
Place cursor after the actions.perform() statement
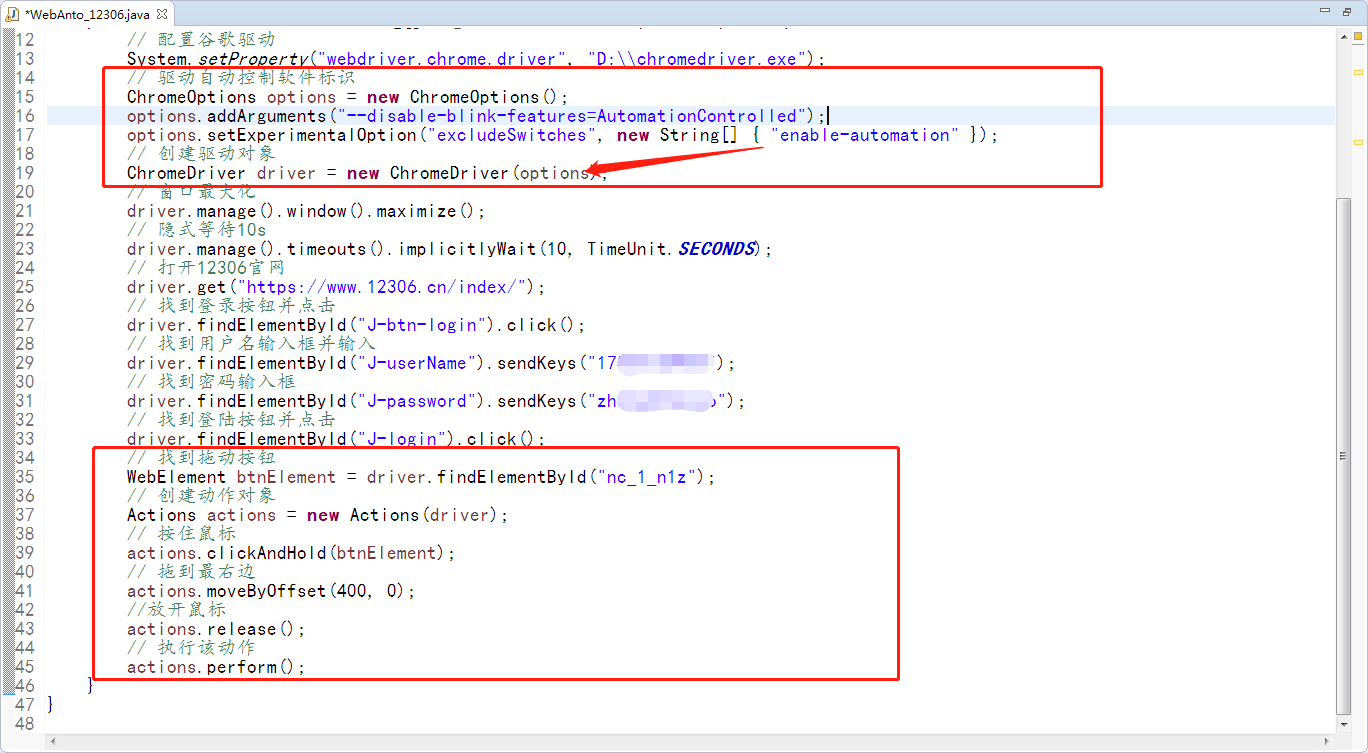coord(307,666)
